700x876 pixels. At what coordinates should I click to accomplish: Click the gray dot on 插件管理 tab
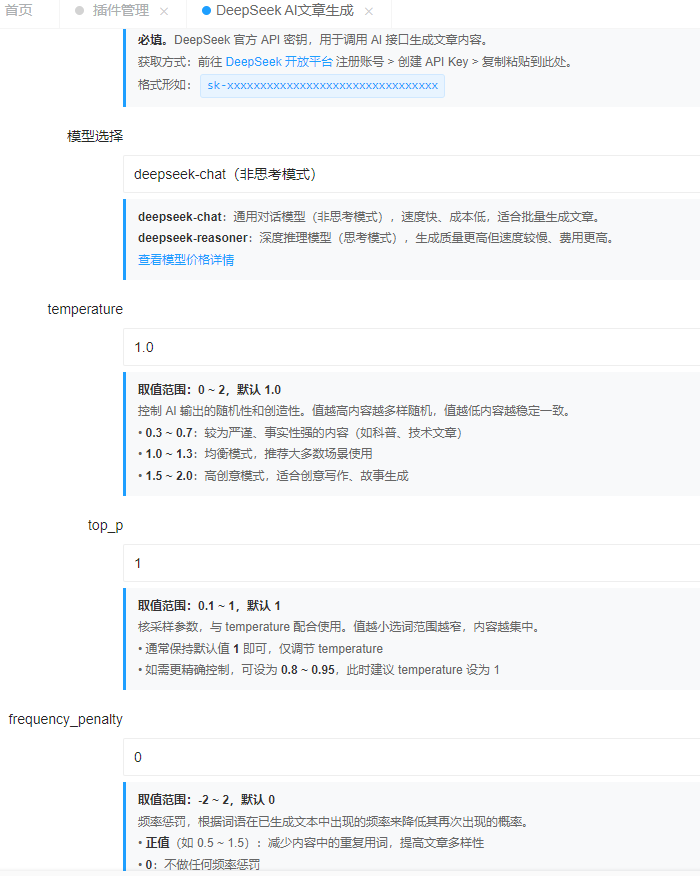[x=80, y=11]
